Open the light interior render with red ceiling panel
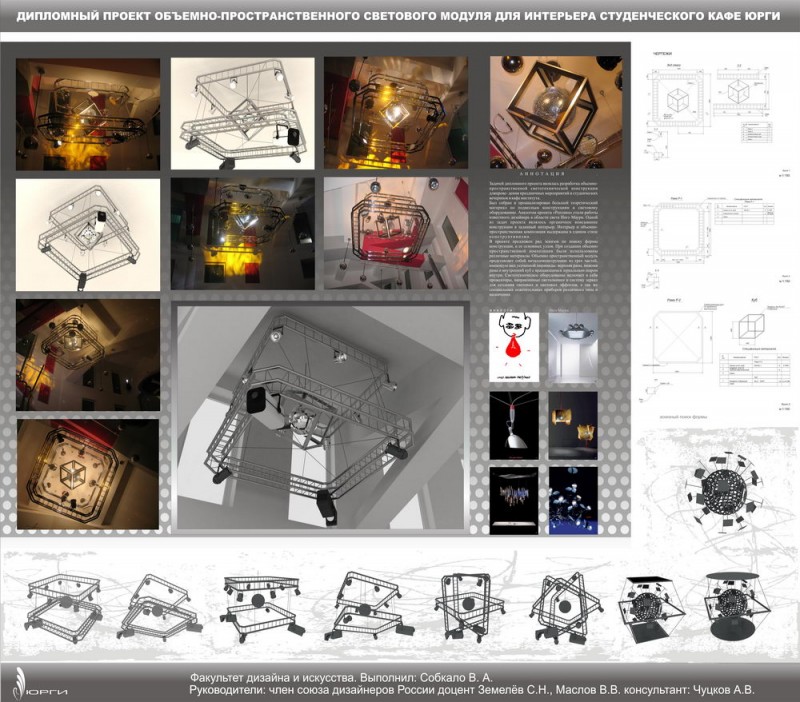Screen dimensions: 800x702 pos(396,233)
